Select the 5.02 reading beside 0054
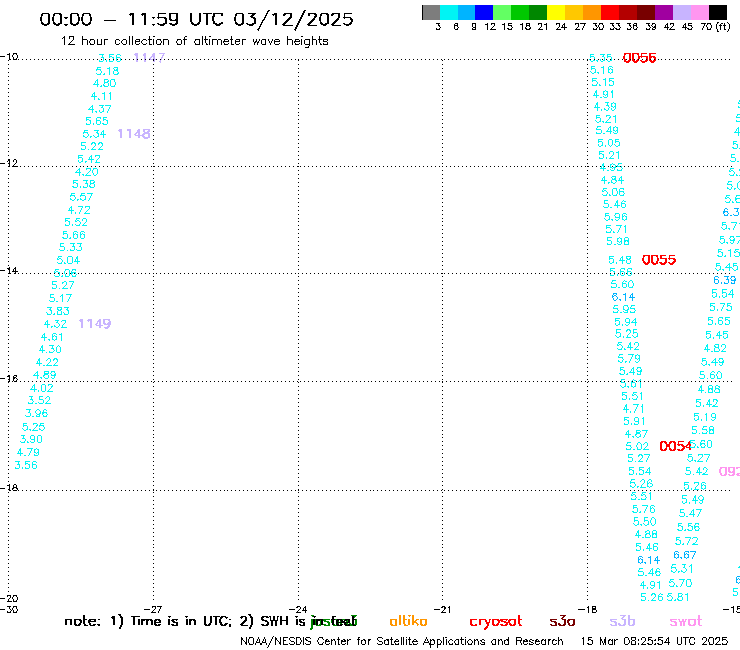 pyautogui.click(x=637, y=447)
